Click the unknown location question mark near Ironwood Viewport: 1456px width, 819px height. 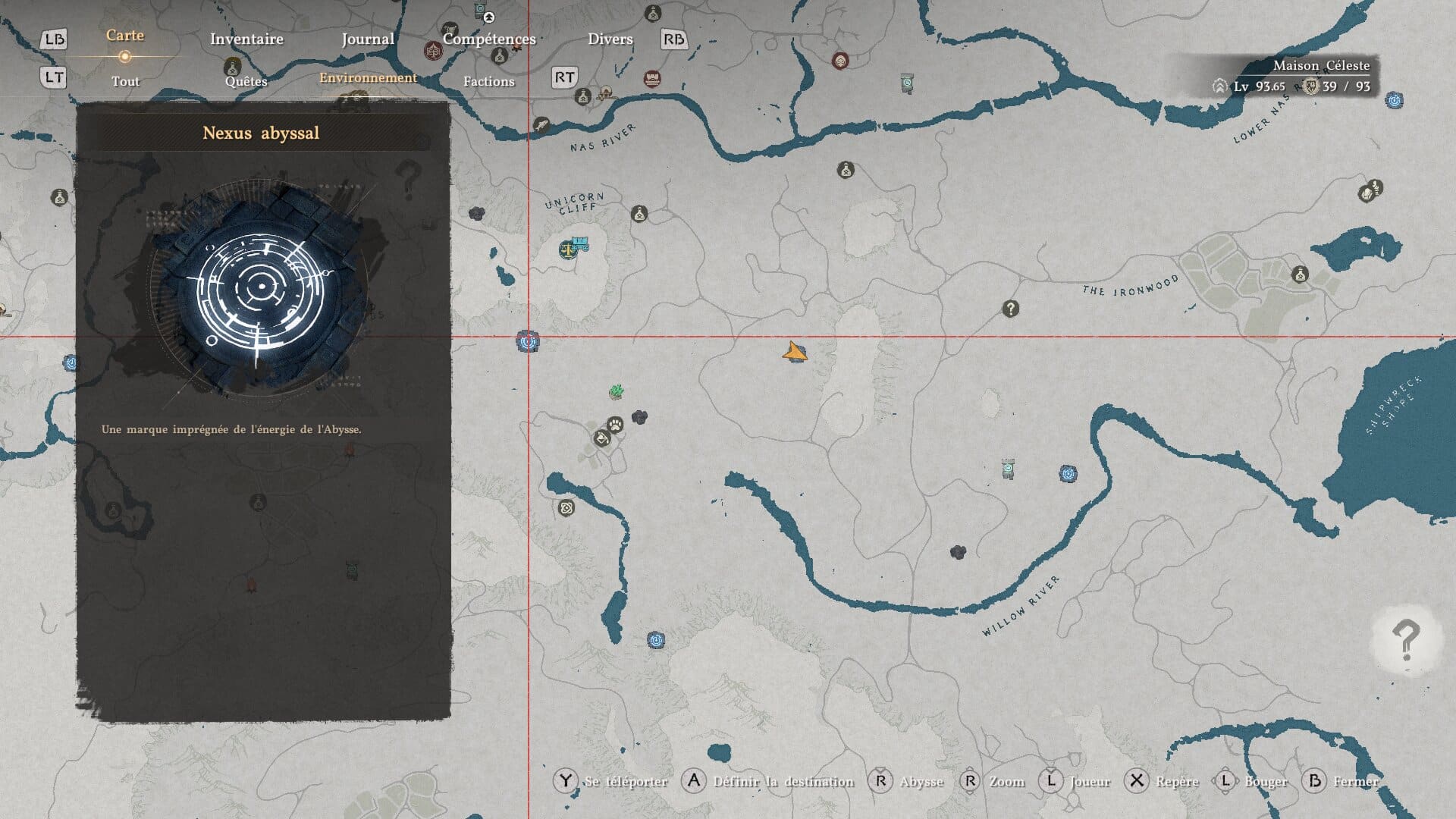pyautogui.click(x=1010, y=309)
